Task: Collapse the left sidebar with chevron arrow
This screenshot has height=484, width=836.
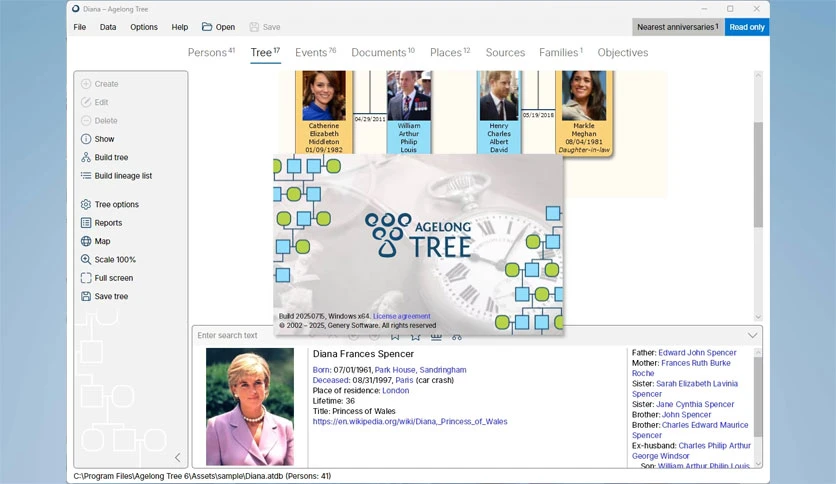Action: (x=178, y=457)
